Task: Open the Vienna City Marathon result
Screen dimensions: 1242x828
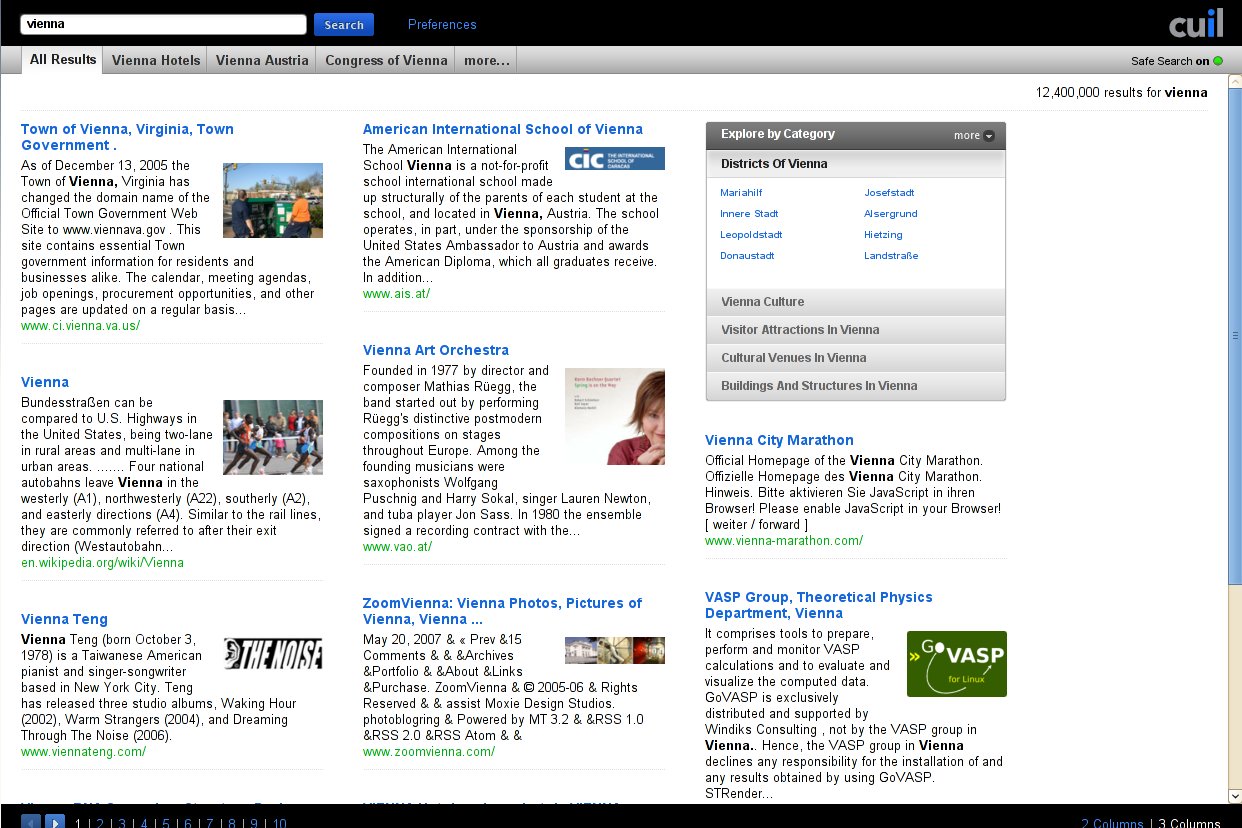Action: pyautogui.click(x=779, y=440)
